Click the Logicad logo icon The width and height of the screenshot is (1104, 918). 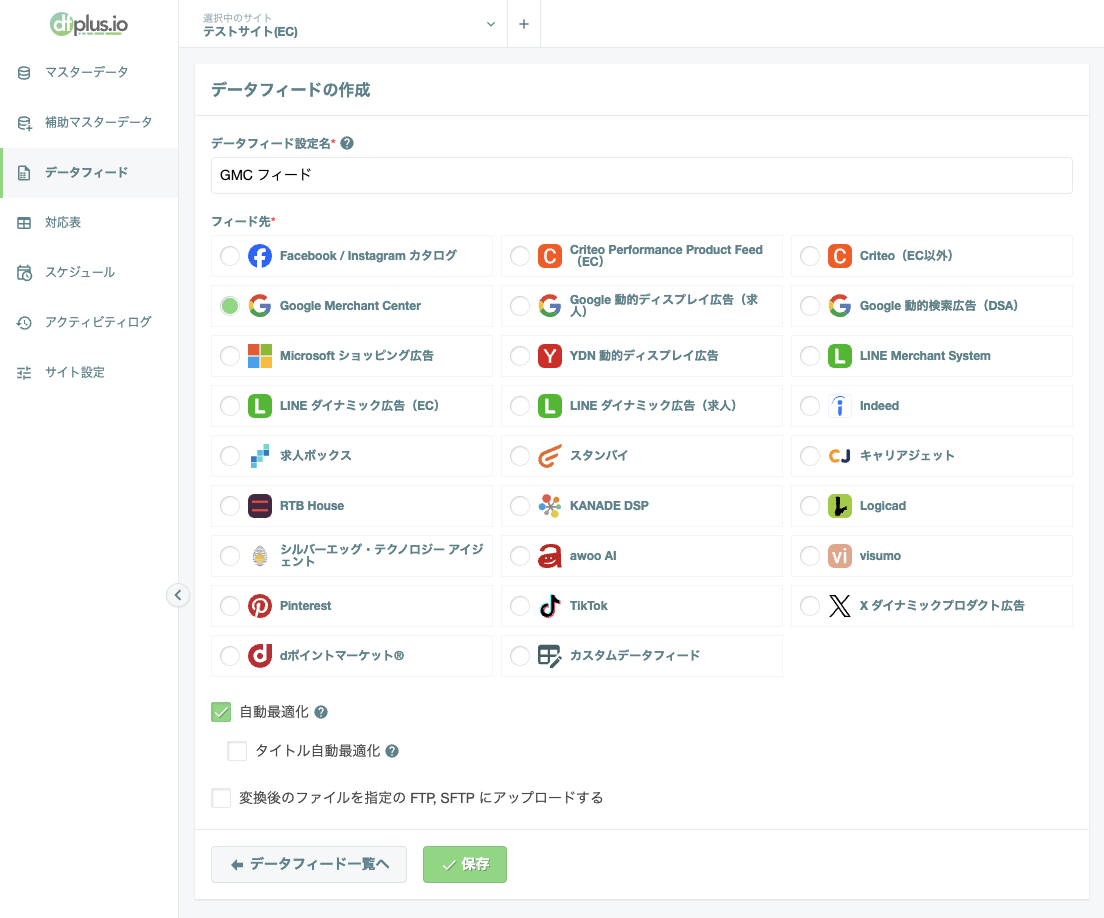tap(839, 505)
